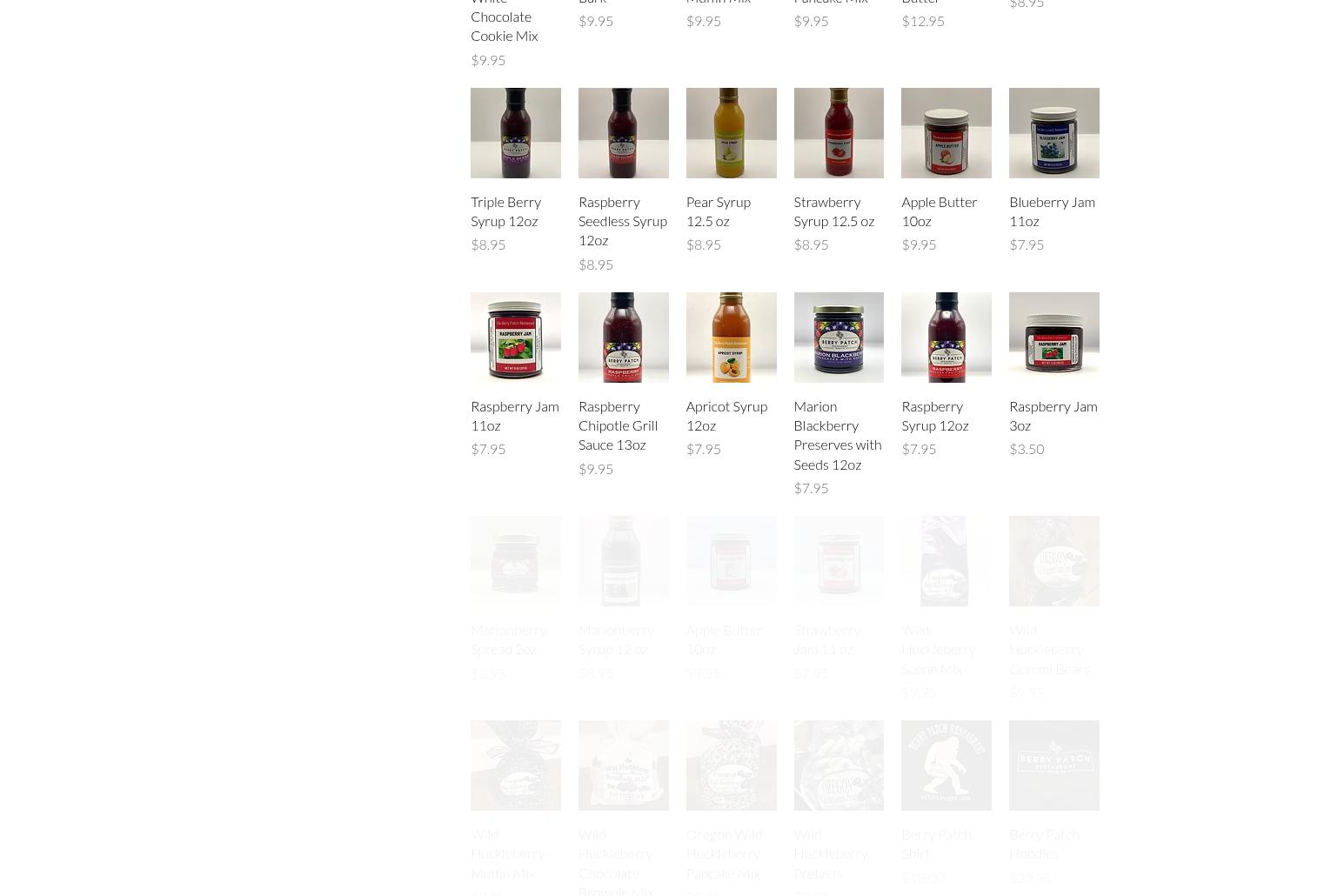This screenshot has height=896, width=1331.
Task: Open the Raspberry Syrup 12oz product title link
Action: click(934, 415)
